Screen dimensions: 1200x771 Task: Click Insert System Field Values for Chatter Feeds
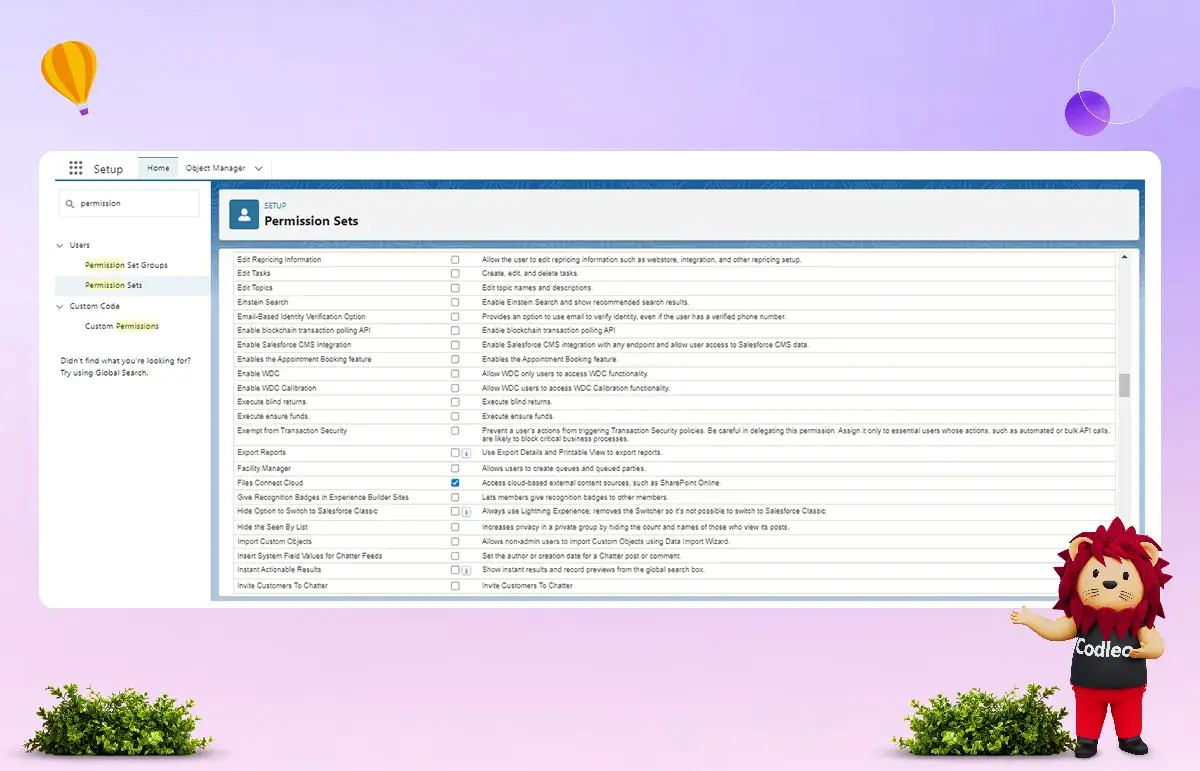(309, 556)
